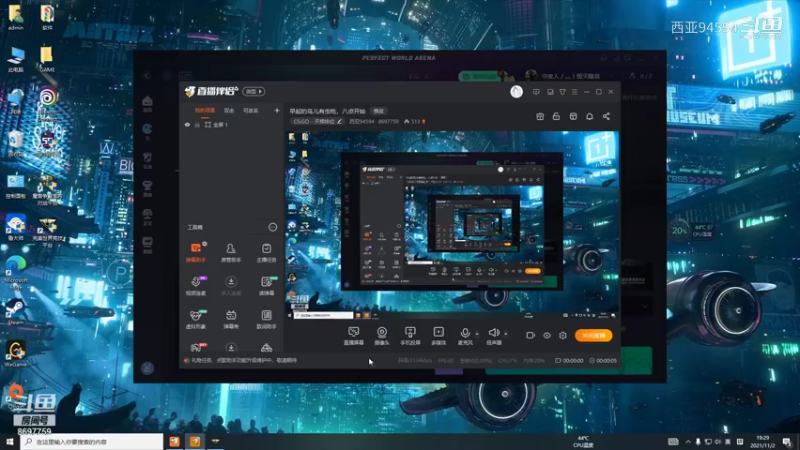Click the popularity count 513

[415, 121]
